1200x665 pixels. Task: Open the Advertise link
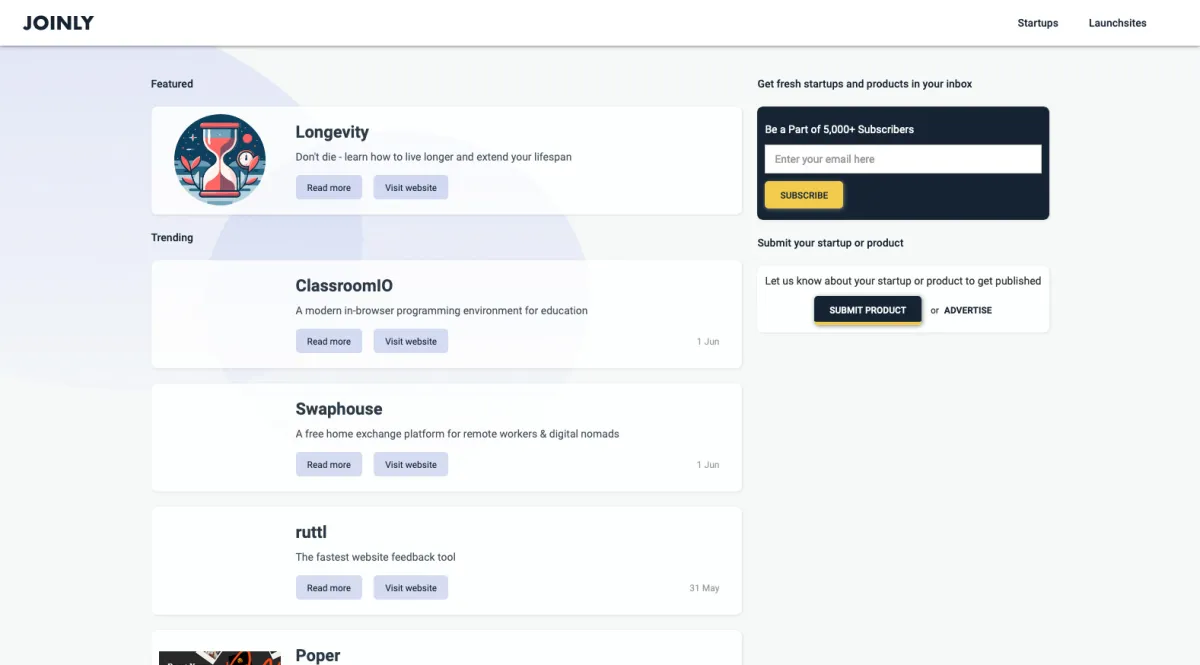pos(967,310)
